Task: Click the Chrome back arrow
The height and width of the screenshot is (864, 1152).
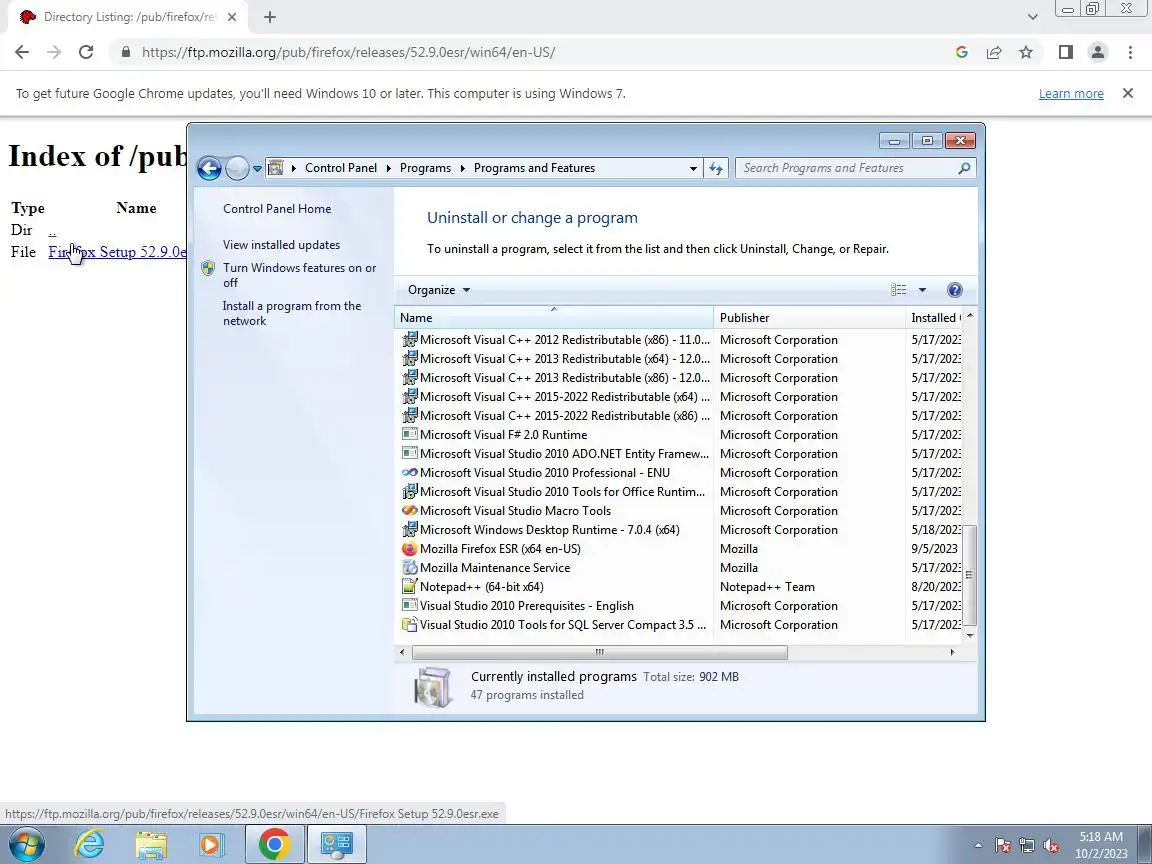Action: point(22,52)
